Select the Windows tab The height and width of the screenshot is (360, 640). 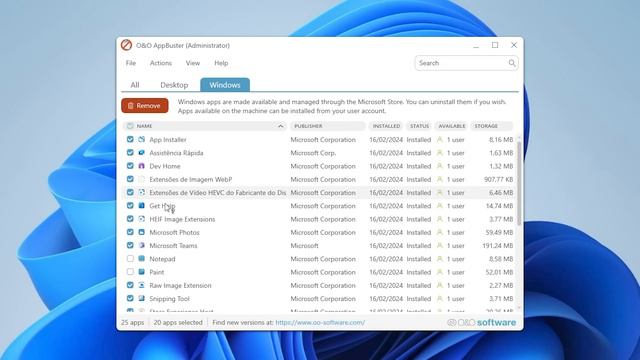tap(225, 85)
